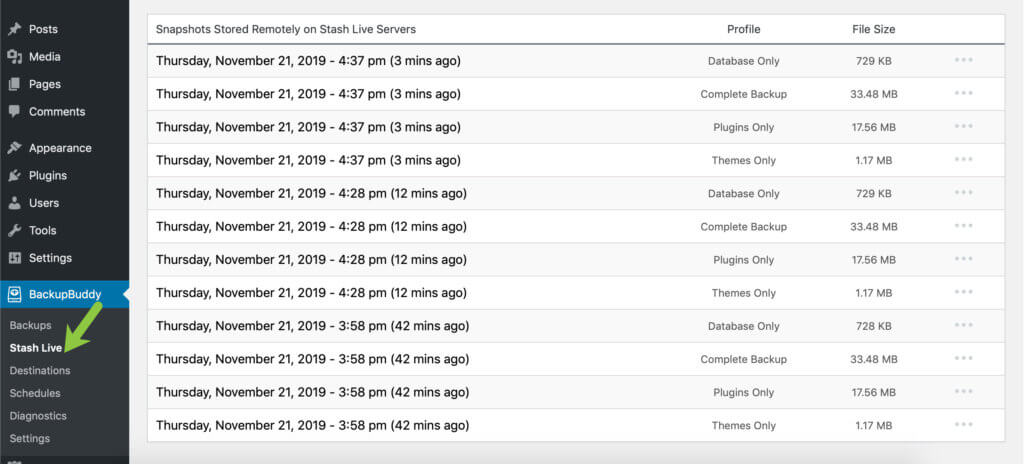Select Stash Live in BackupBuddy submenu
Image resolution: width=1024 pixels, height=464 pixels.
[36, 348]
